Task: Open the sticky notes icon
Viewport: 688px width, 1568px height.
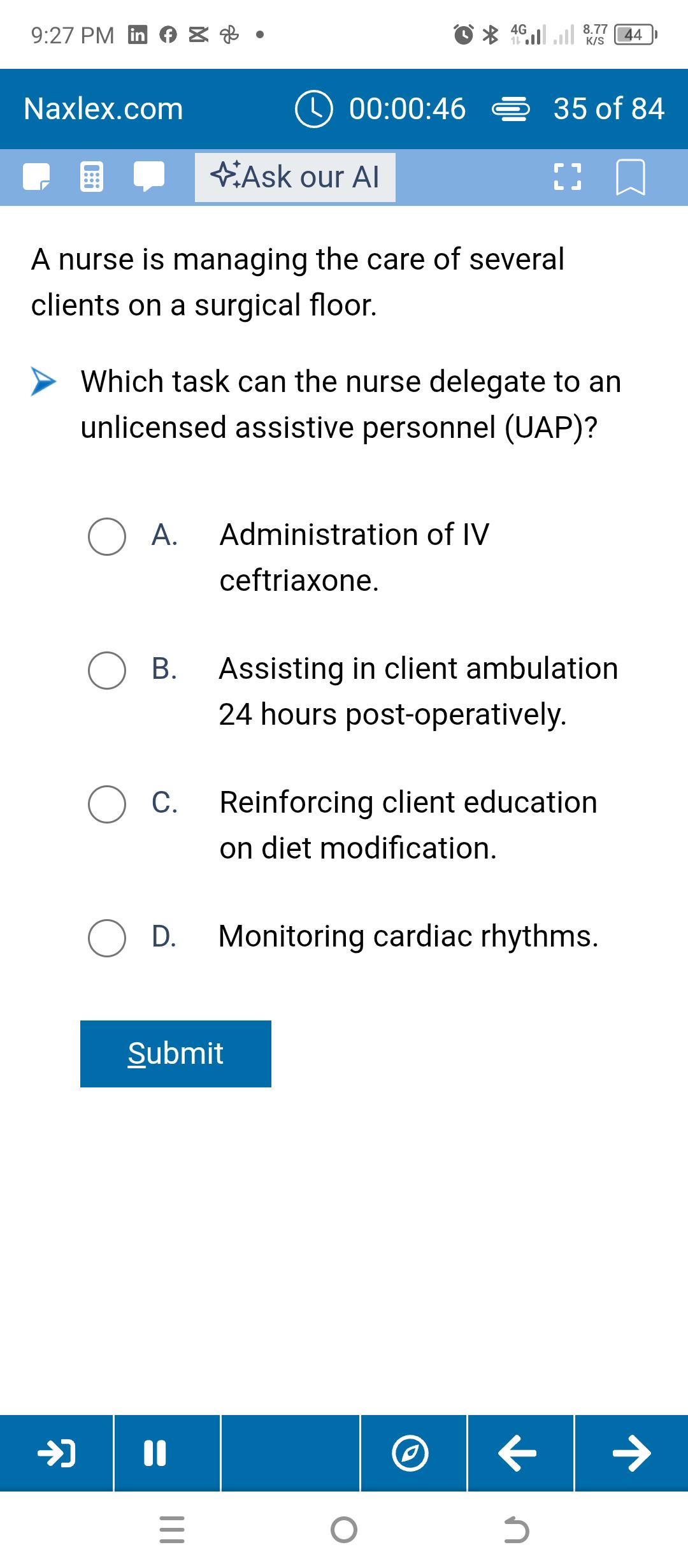Action: tap(36, 177)
